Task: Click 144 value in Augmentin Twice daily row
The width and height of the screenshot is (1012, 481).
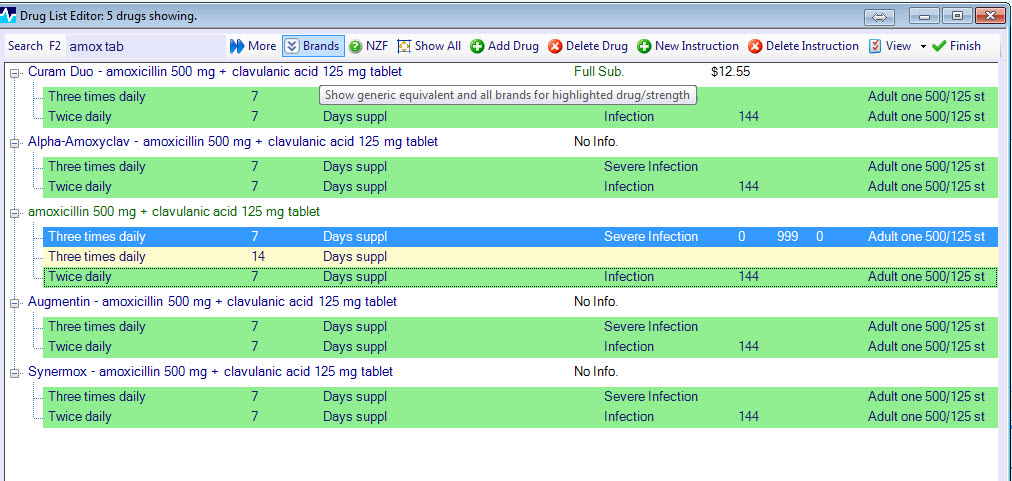Action: [x=749, y=347]
